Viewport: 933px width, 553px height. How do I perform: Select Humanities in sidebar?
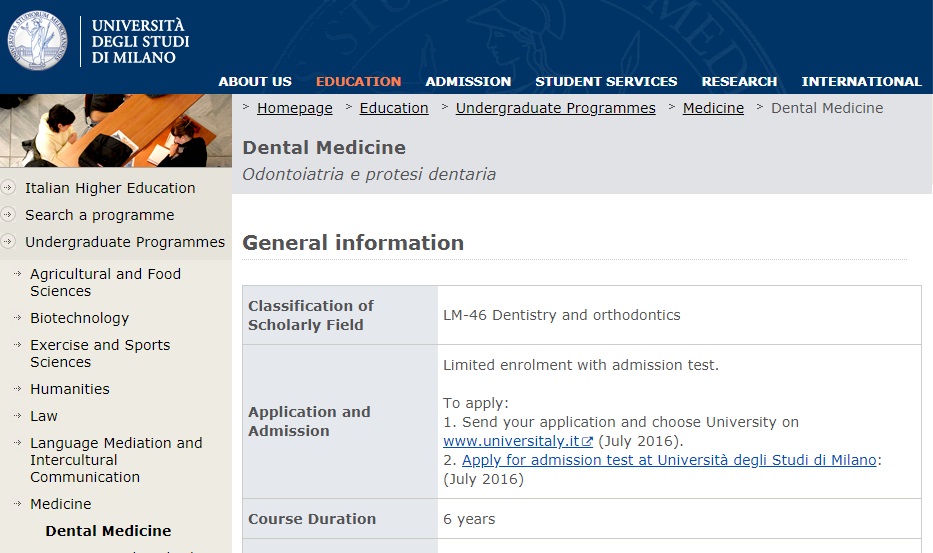[x=70, y=389]
